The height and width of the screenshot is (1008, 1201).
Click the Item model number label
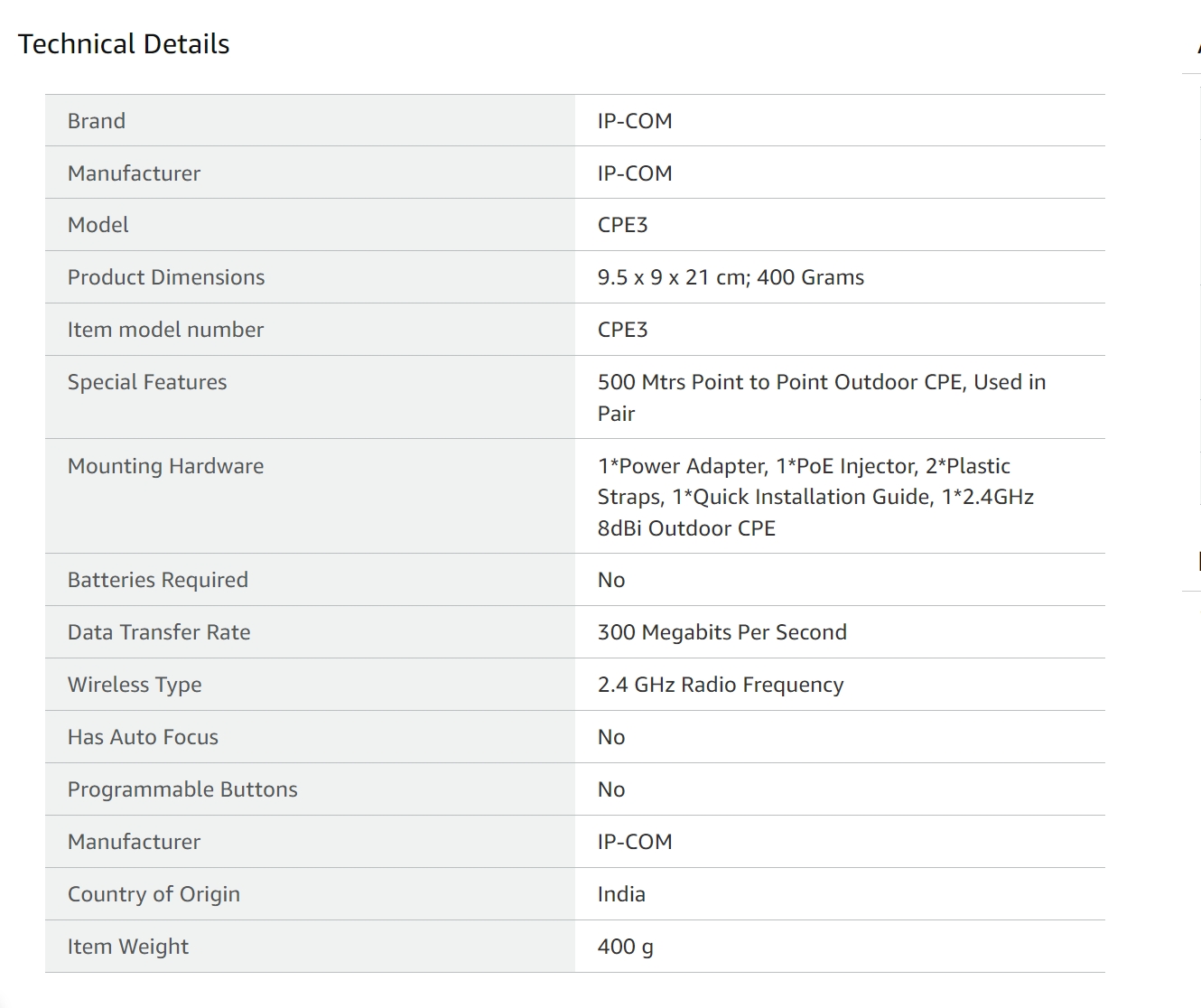[165, 330]
